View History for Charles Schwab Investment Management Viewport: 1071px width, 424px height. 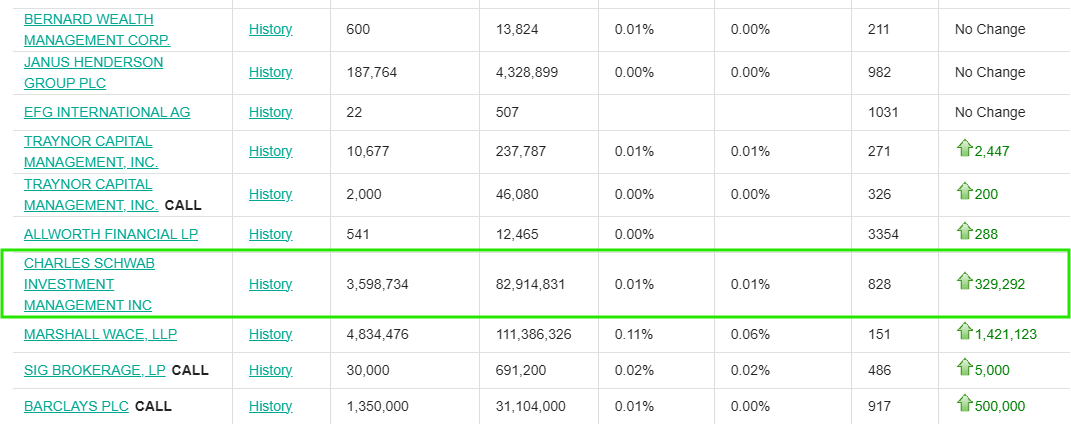coord(270,284)
